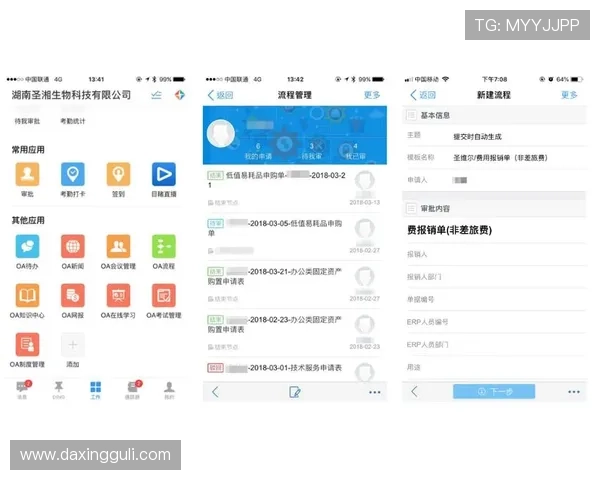Open the 审批 approval app icon

pos(27,174)
